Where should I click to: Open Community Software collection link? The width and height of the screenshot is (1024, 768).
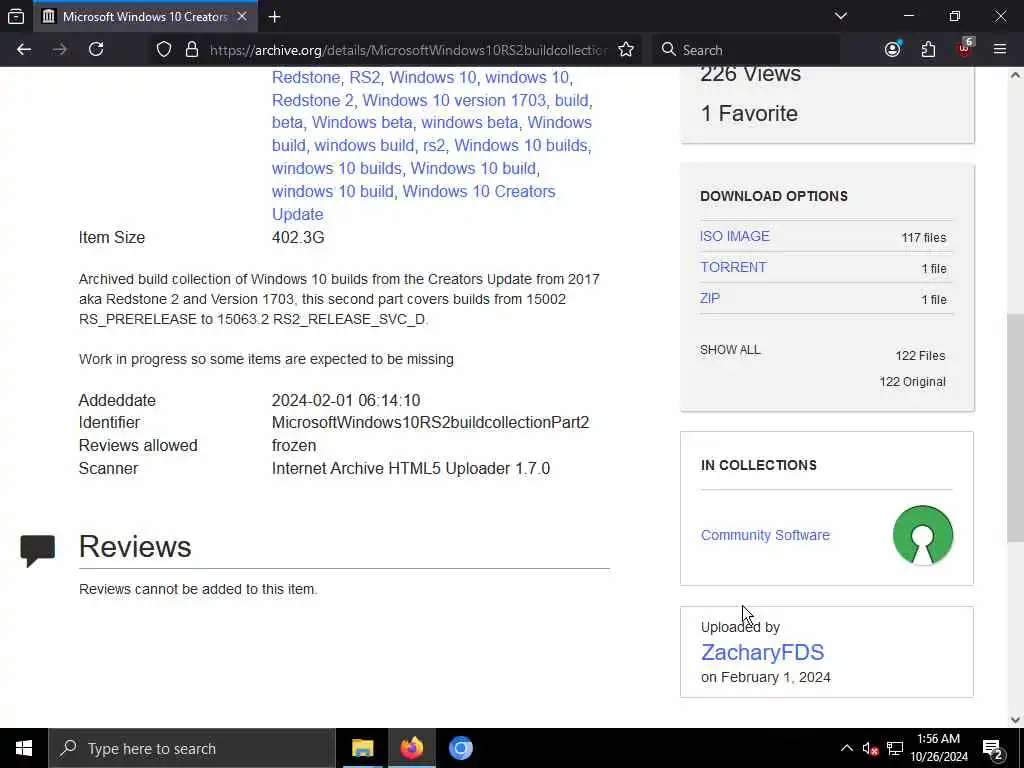(x=765, y=535)
